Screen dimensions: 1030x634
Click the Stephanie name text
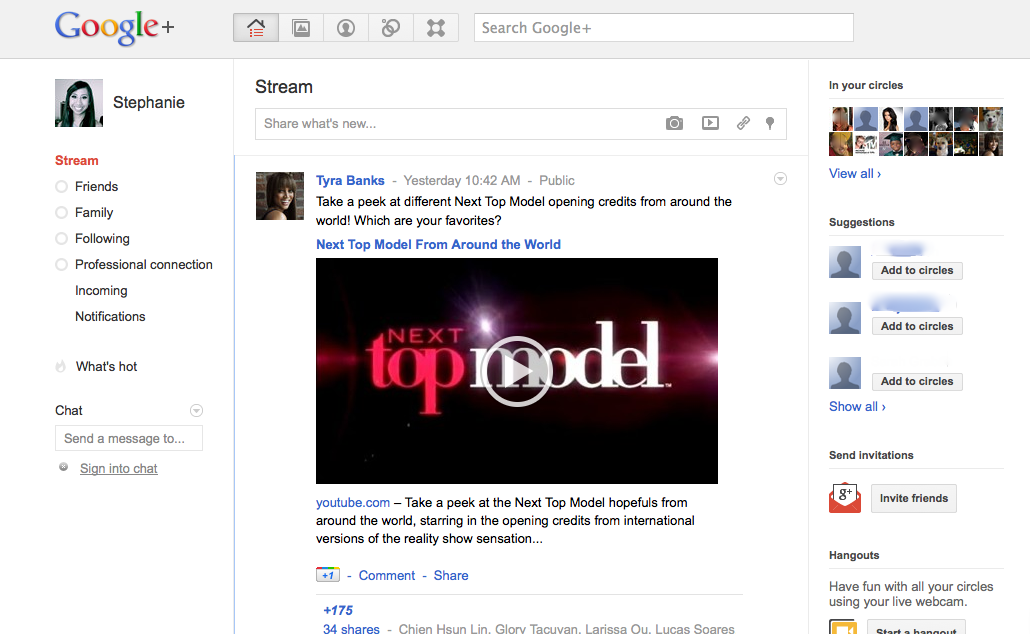148,102
